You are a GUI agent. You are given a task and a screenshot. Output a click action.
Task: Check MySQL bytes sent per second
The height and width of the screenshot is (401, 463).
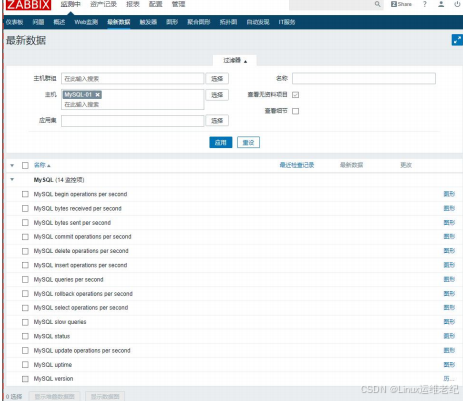pos(25,223)
